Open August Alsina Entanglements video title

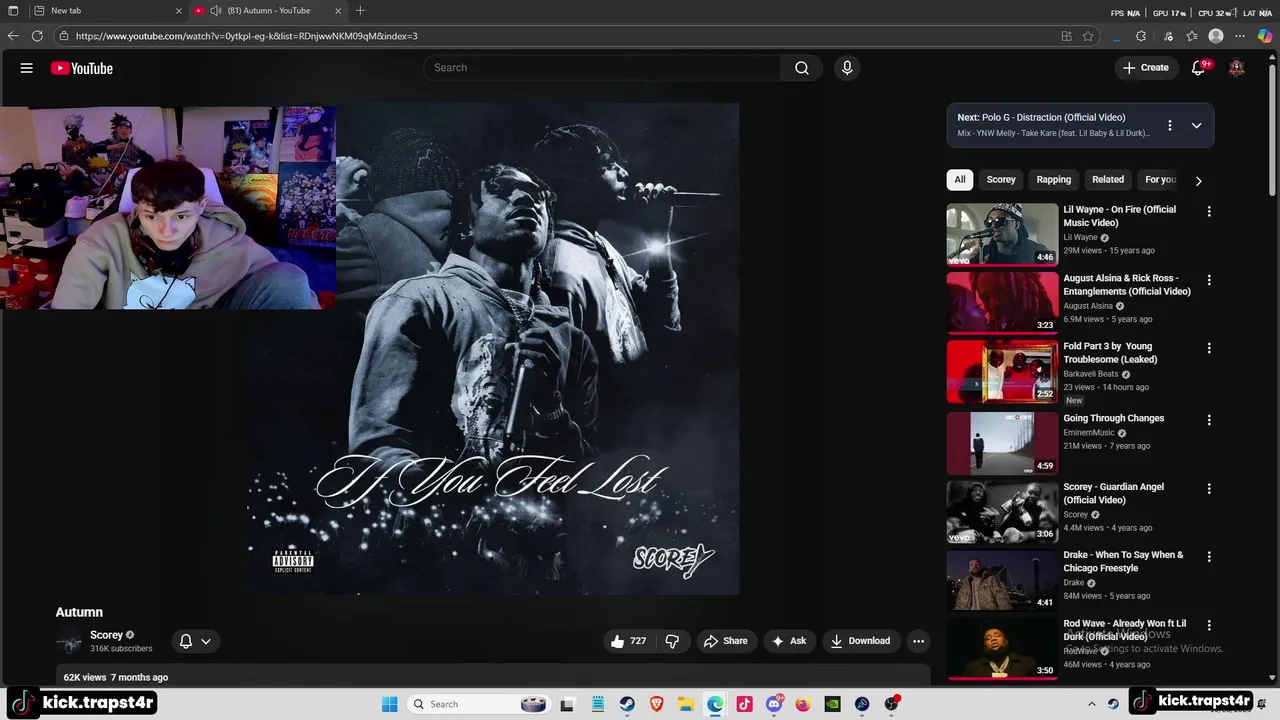tap(1126, 285)
